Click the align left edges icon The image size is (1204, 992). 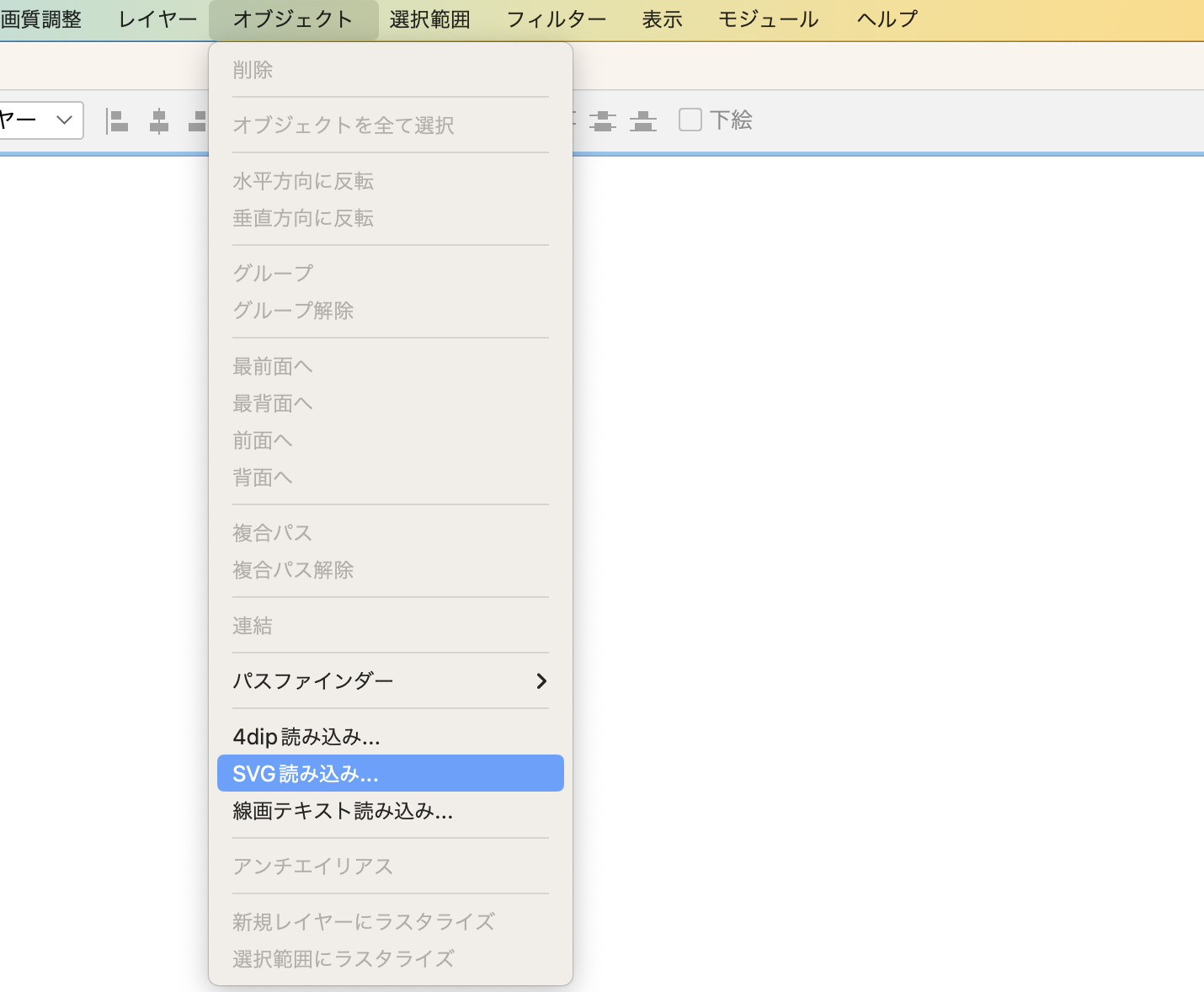point(117,121)
